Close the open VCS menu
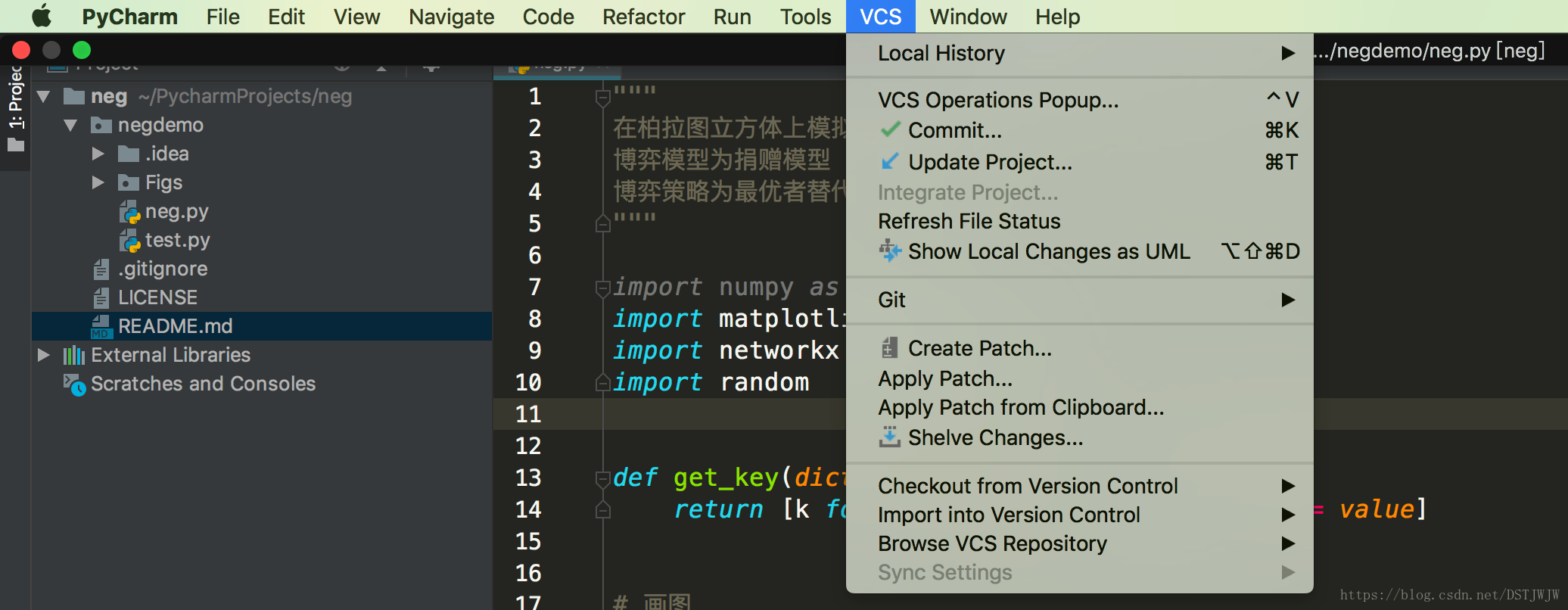This screenshot has width=1568, height=610. (880, 17)
